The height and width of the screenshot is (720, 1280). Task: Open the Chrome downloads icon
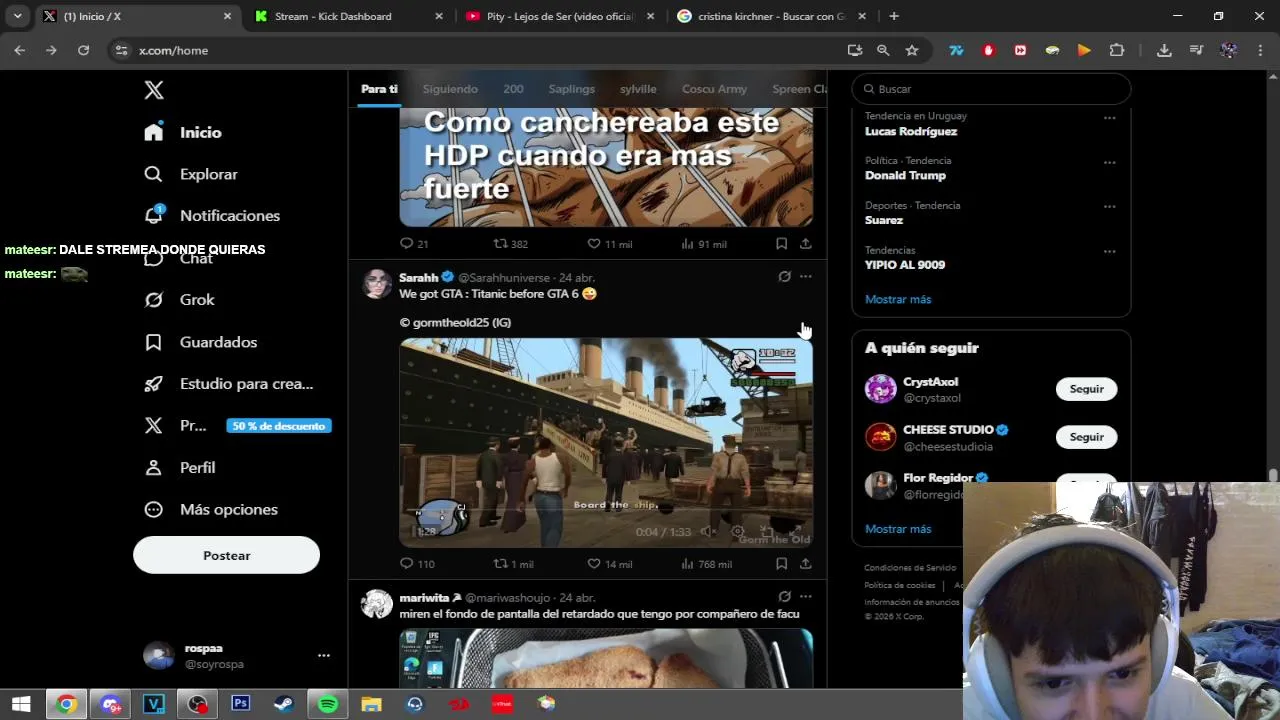point(1164,50)
